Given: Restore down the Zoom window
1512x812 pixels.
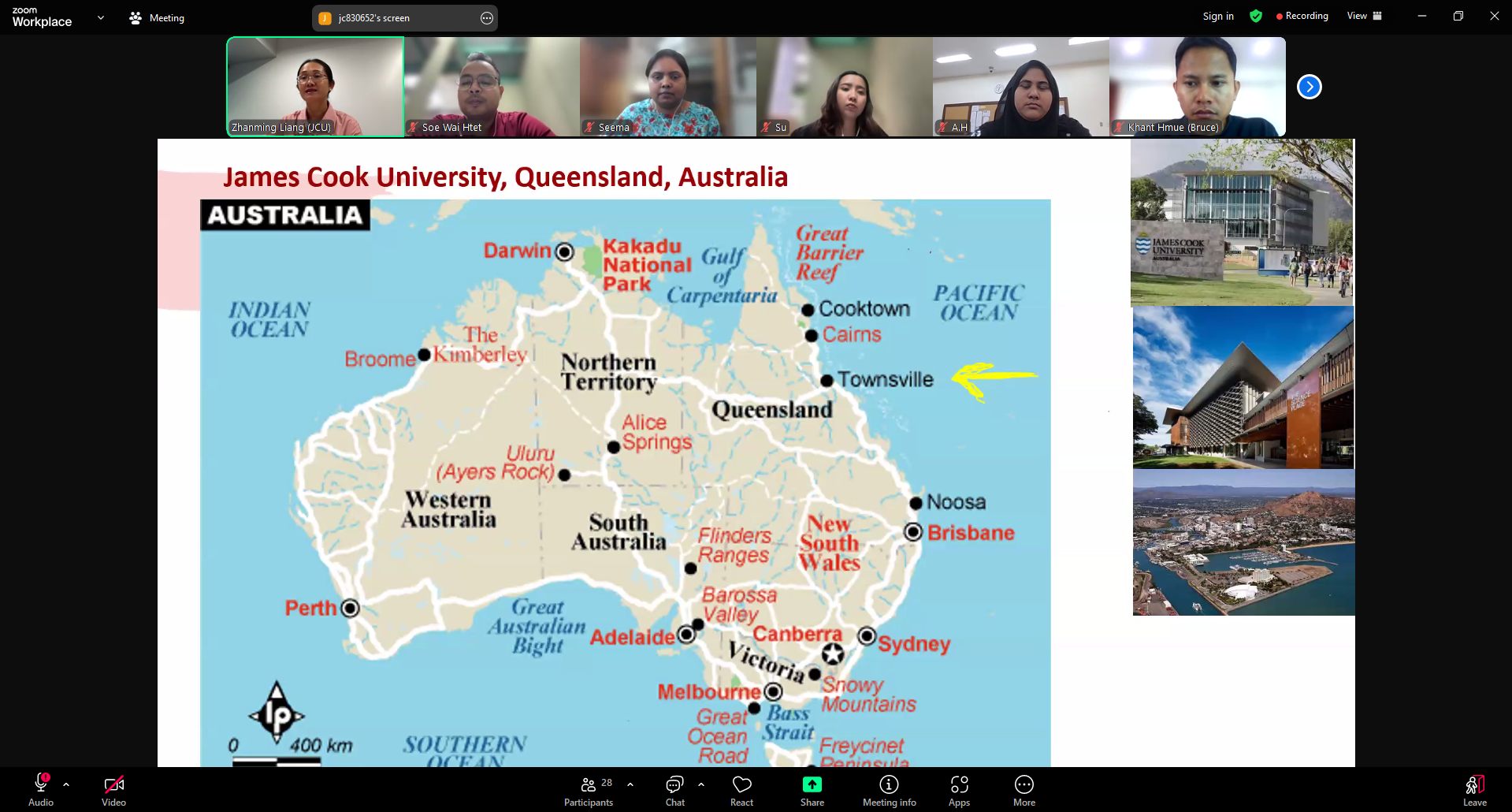Looking at the screenshot, I should pyautogui.click(x=1458, y=16).
